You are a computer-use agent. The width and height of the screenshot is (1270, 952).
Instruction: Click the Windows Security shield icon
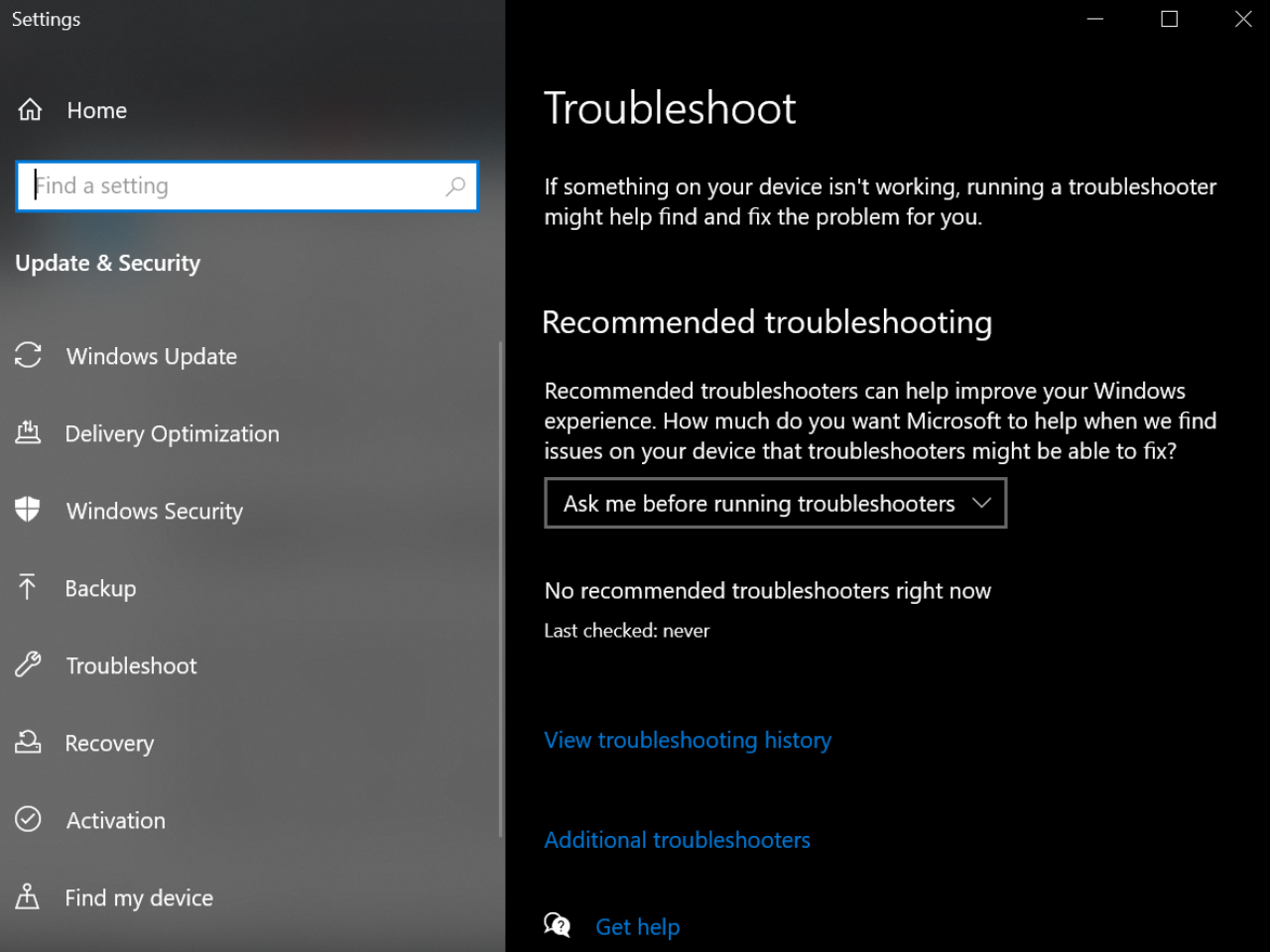point(29,510)
